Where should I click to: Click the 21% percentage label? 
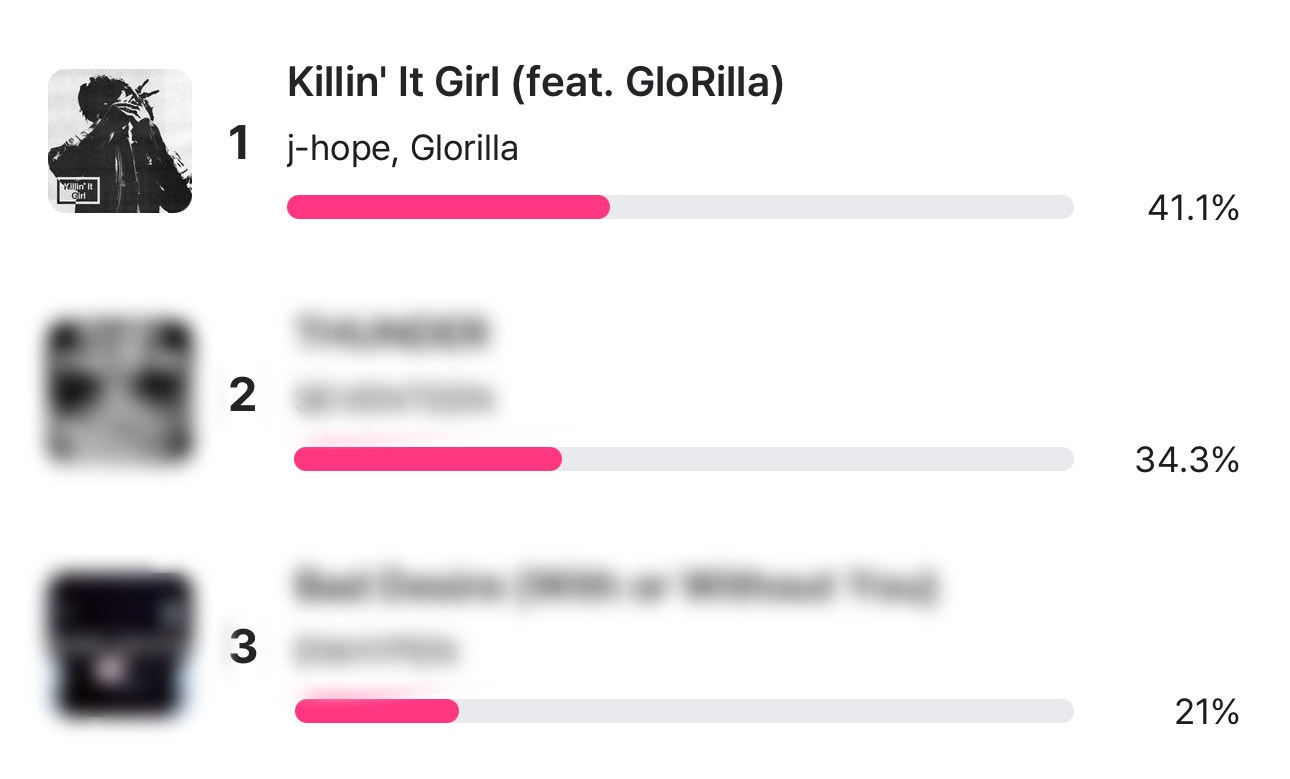(1206, 712)
